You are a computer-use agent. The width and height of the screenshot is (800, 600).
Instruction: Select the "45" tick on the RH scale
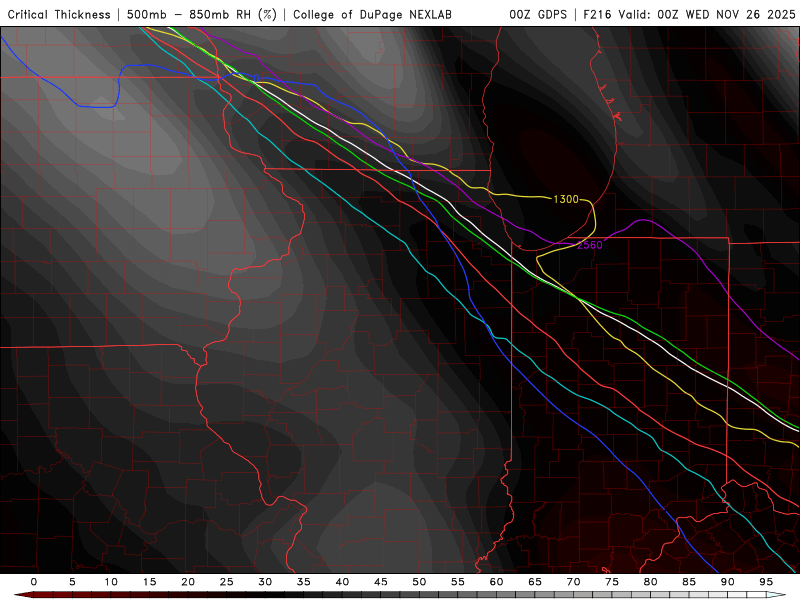pos(381,582)
